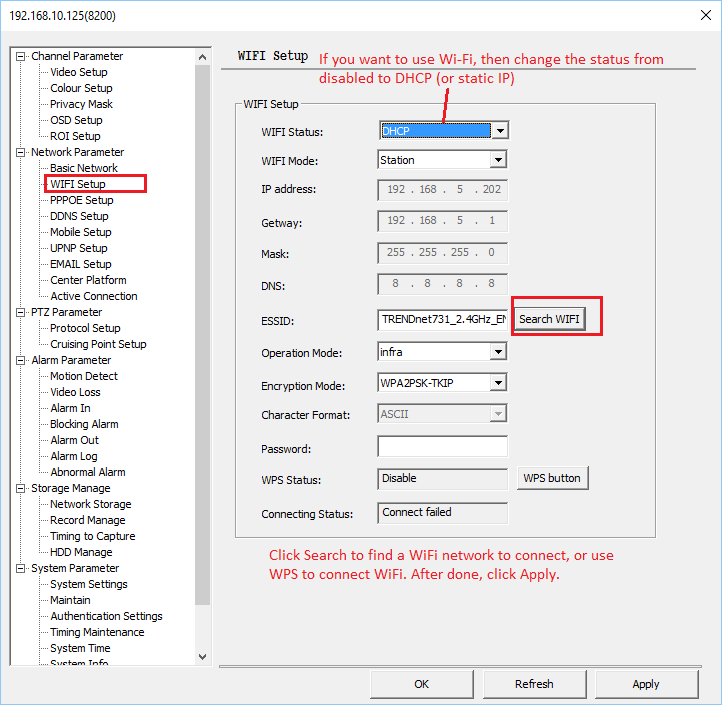Click the Search WIFI button
The height and width of the screenshot is (705, 722).
548,319
